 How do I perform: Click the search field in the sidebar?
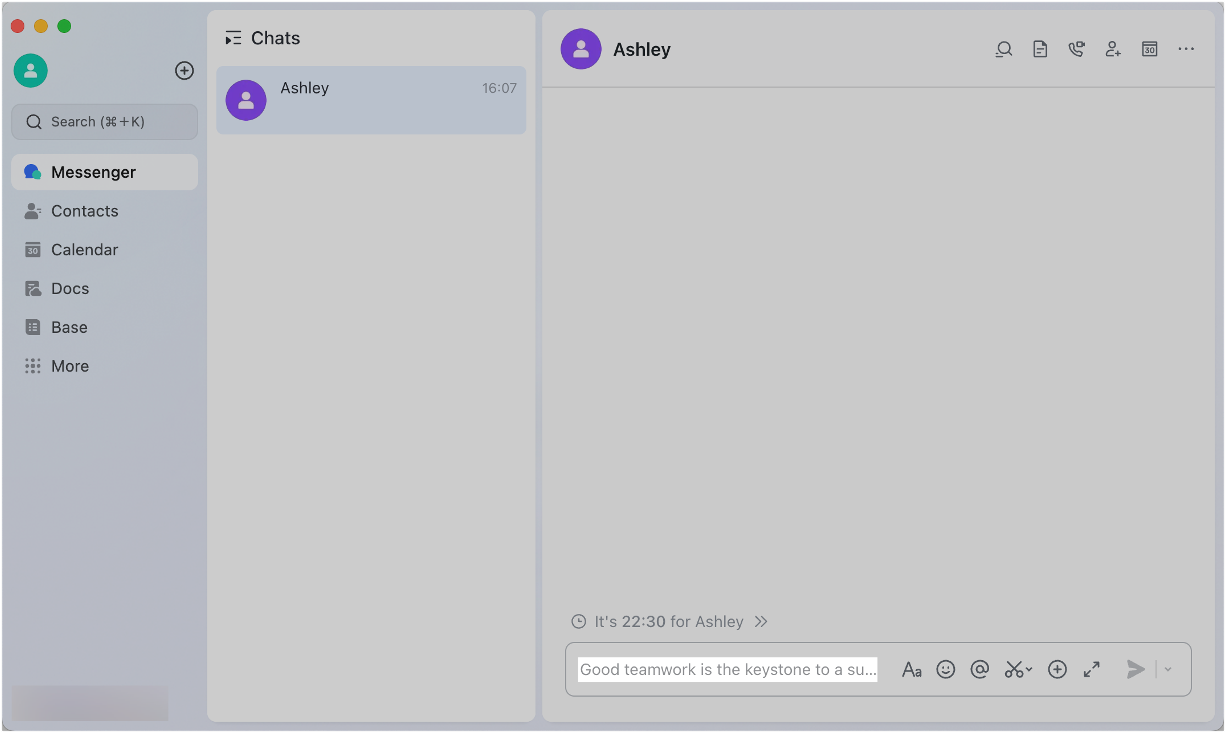point(104,121)
